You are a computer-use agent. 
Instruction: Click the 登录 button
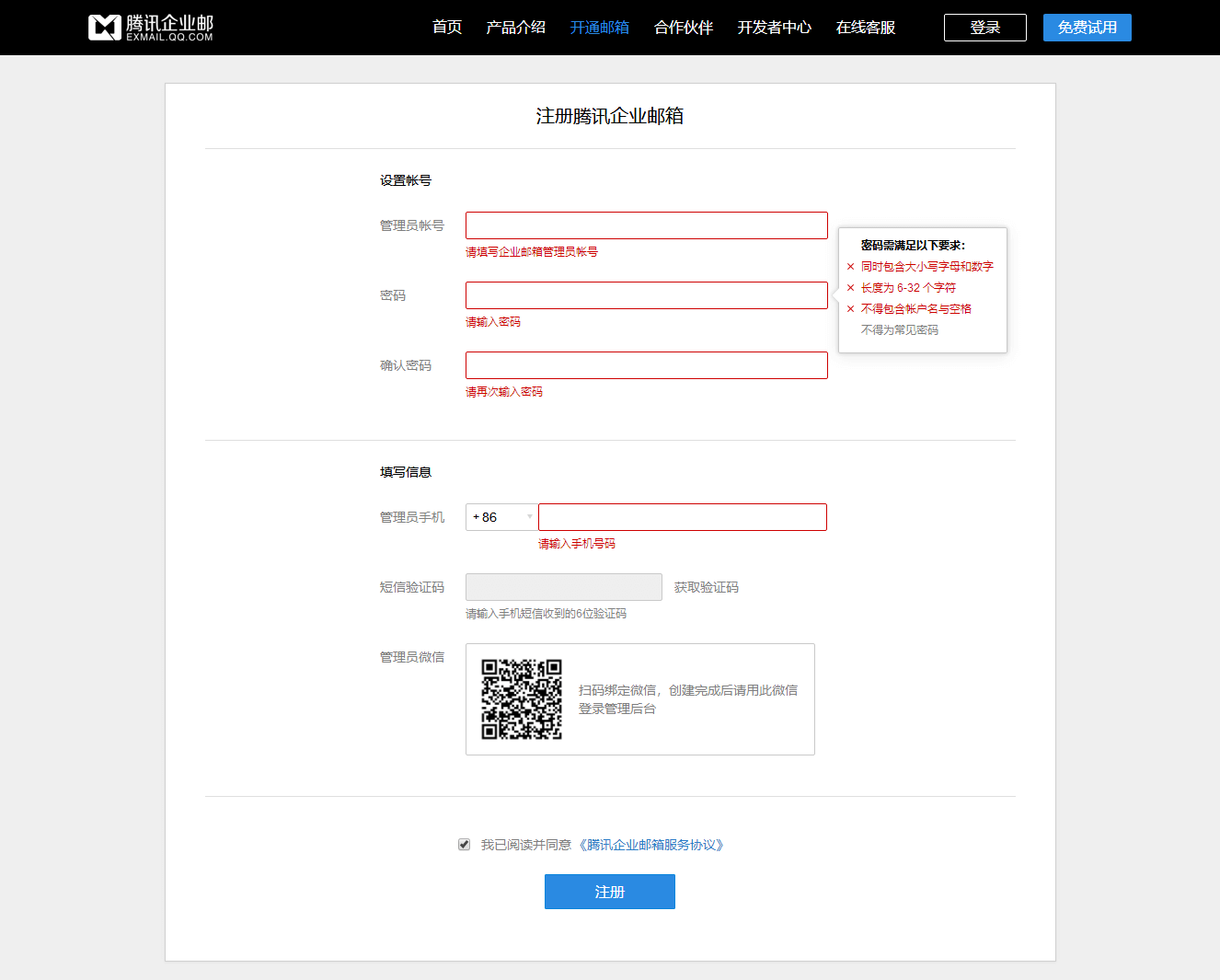coord(985,28)
